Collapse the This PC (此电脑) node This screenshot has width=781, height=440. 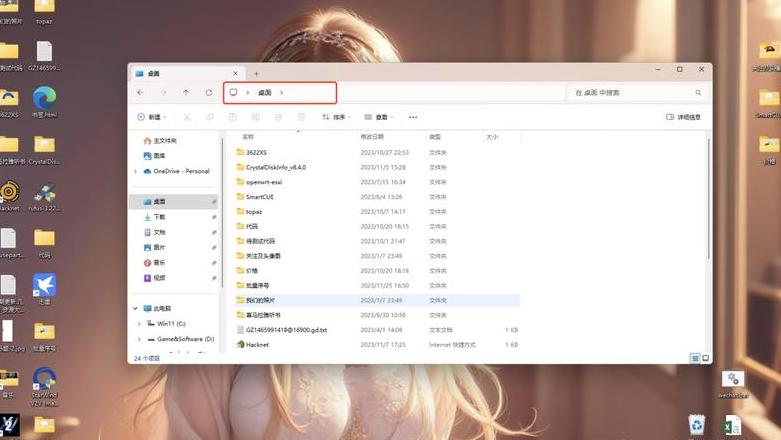coord(135,308)
